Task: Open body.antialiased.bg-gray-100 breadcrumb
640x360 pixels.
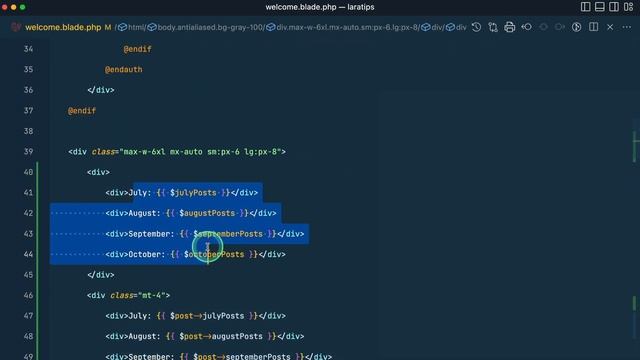Action: point(211,27)
